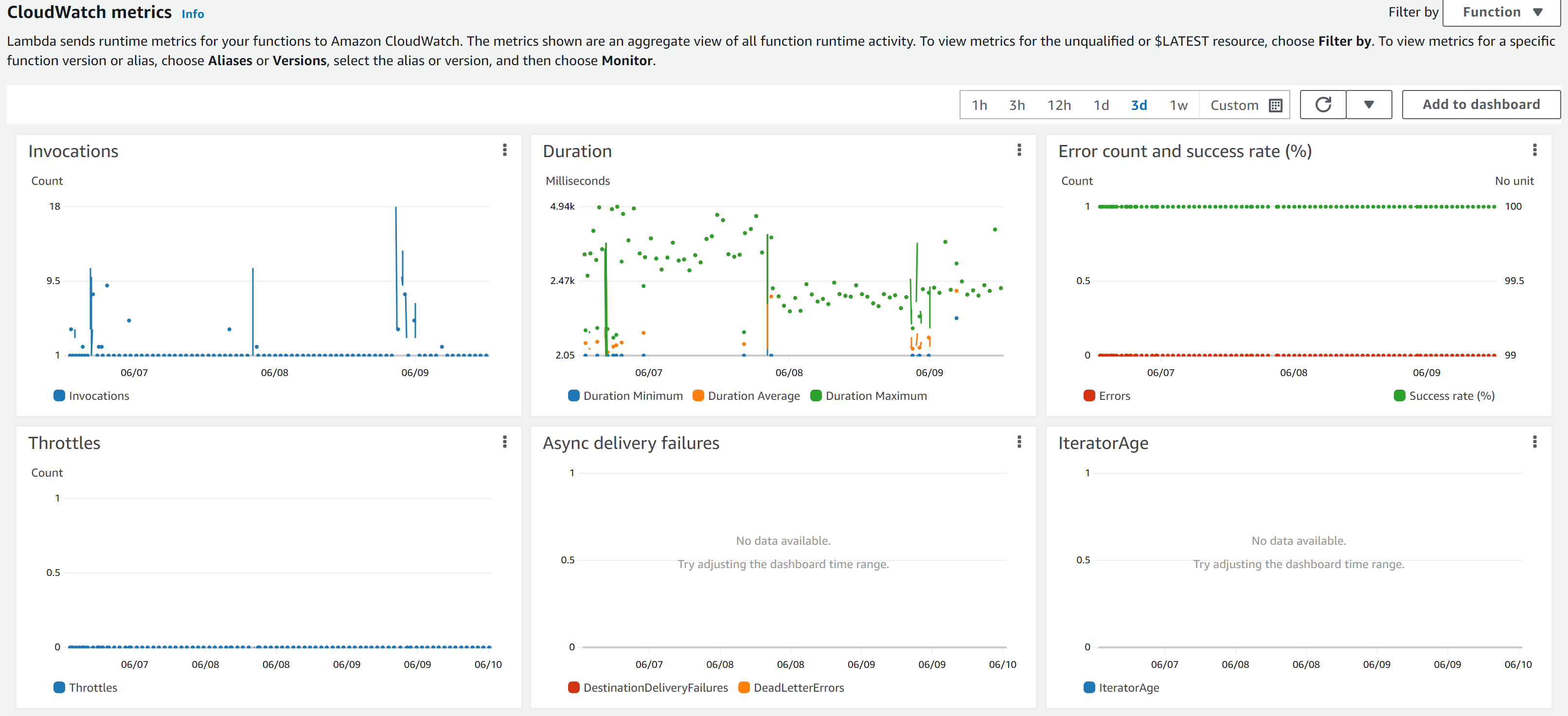1568x716 pixels.
Task: Click Add to dashboard button
Action: [x=1481, y=105]
